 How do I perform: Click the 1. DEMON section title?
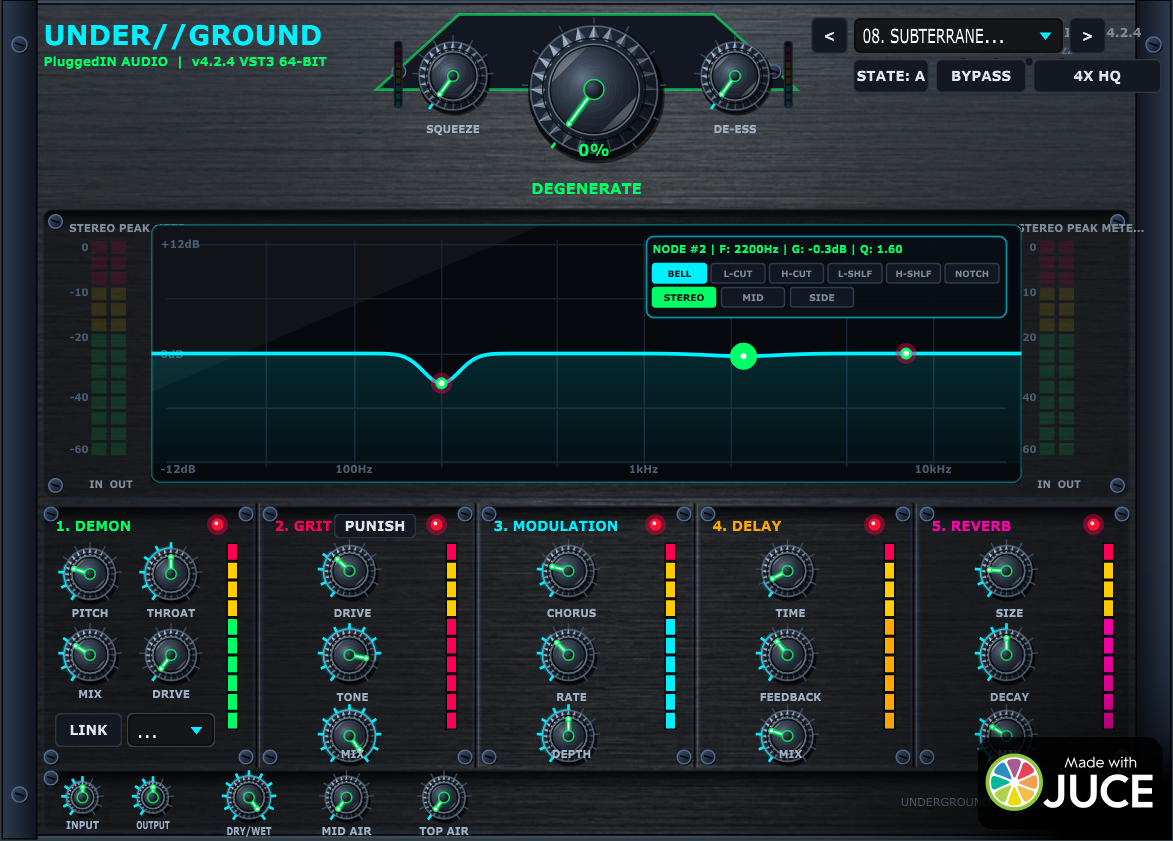click(x=94, y=526)
